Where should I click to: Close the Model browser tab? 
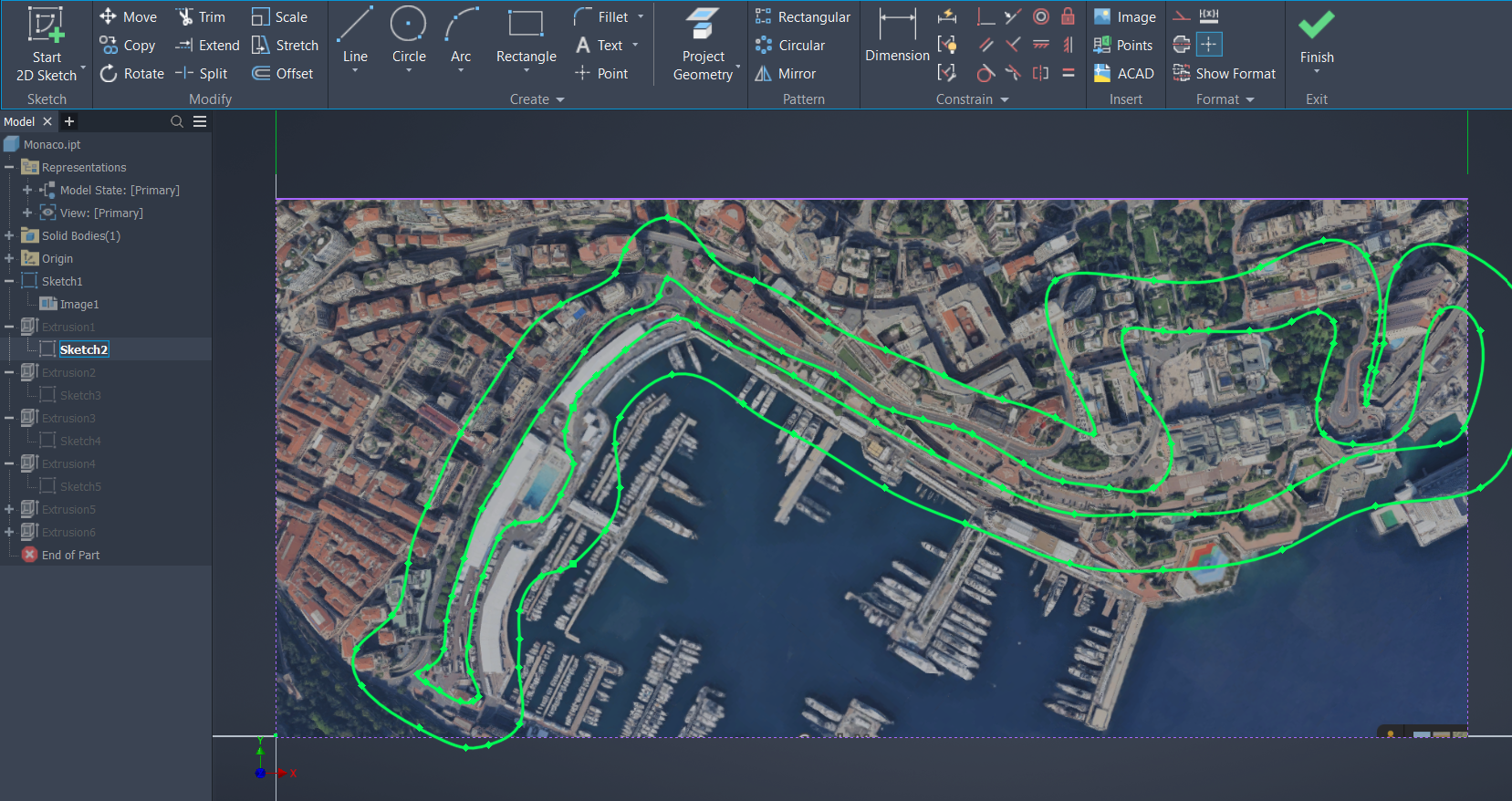(47, 121)
